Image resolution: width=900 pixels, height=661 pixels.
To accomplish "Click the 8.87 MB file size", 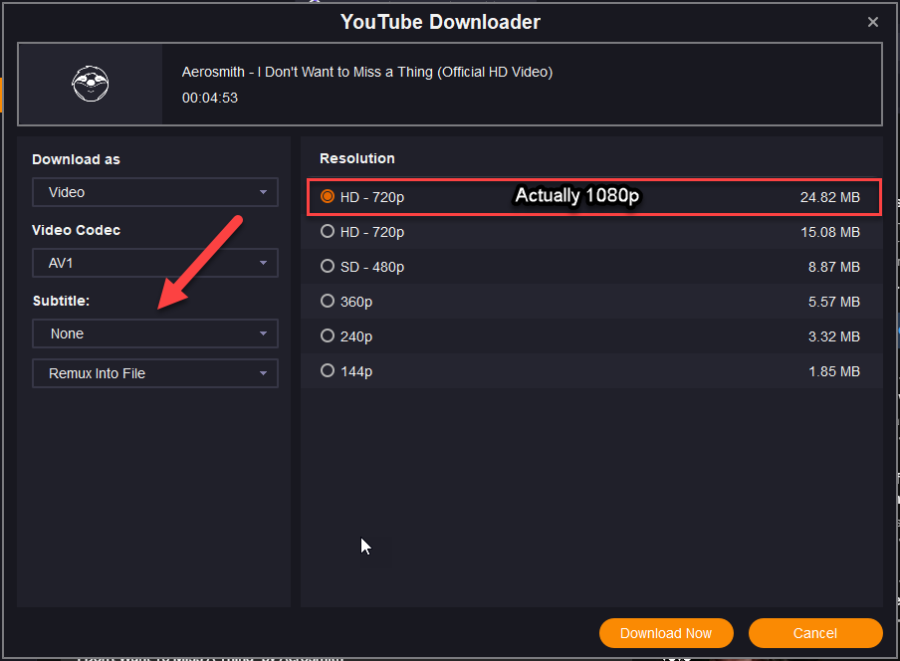I will point(834,267).
